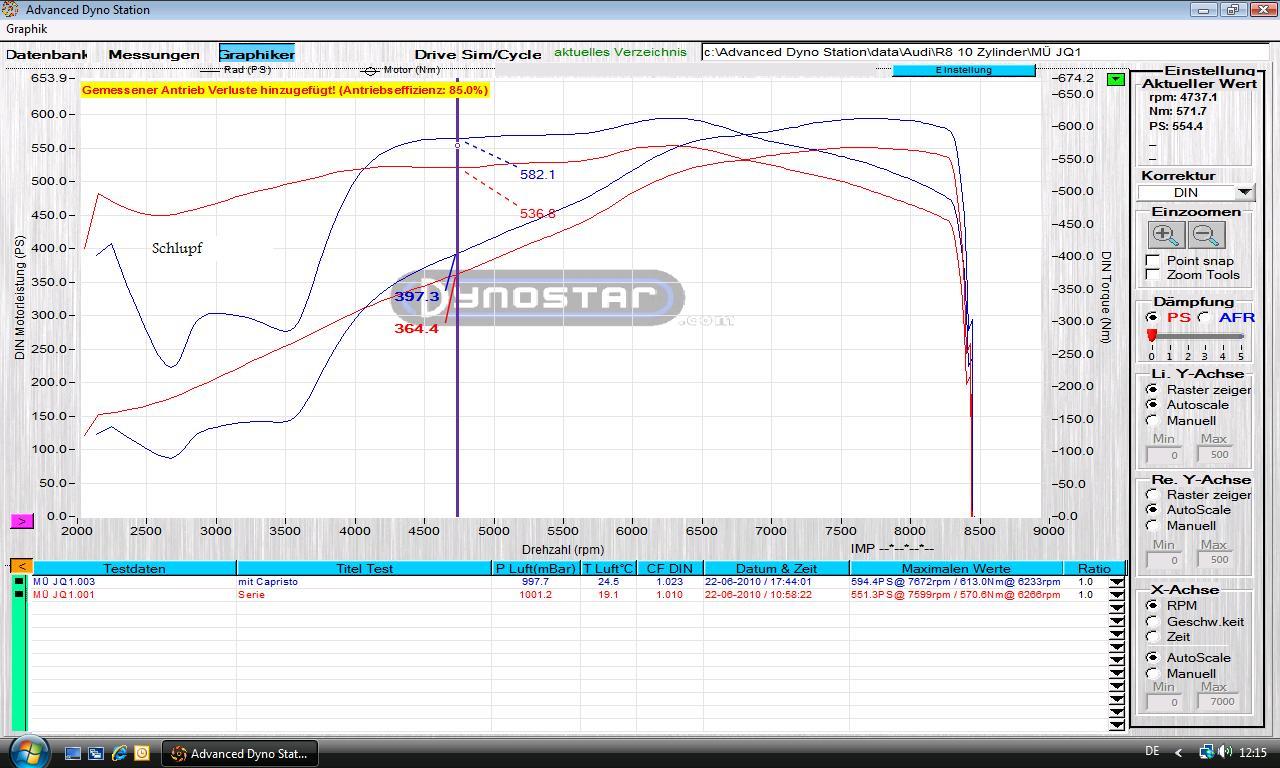The height and width of the screenshot is (768, 1280).
Task: Expand the ratio dropdown for MÜ JQ1.001 row
Action: [1116, 595]
